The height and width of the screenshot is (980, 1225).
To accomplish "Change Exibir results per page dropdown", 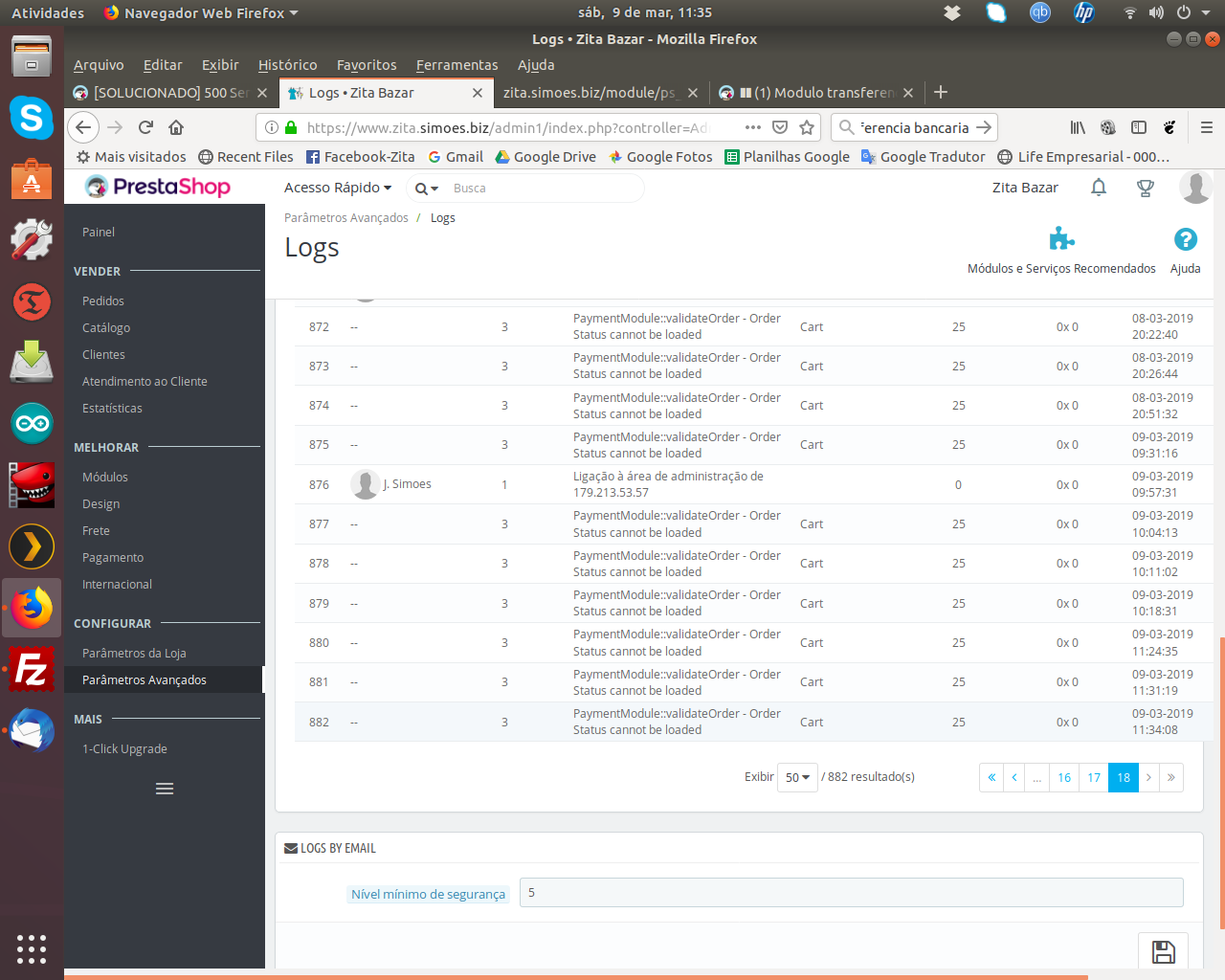I will point(797,777).
